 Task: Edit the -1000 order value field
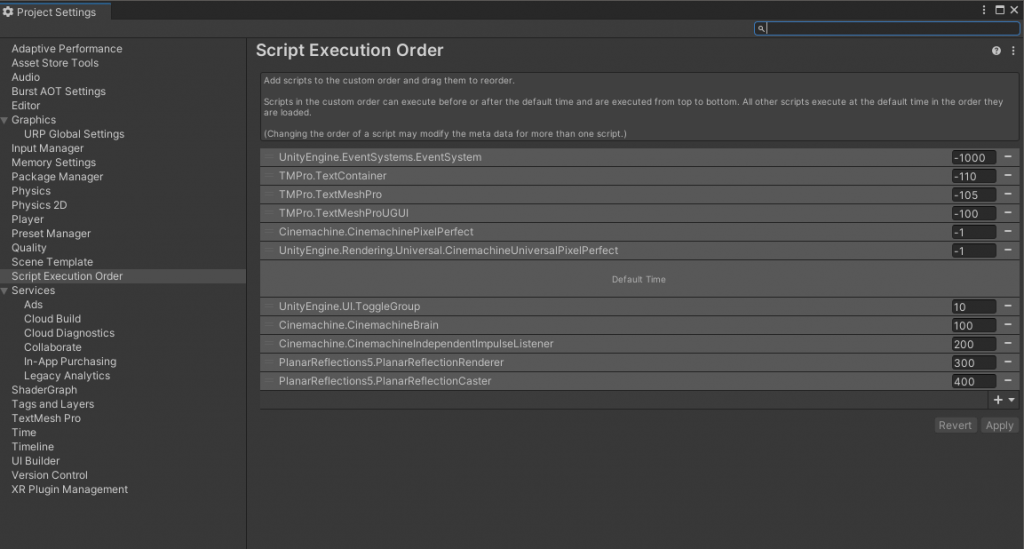973,157
